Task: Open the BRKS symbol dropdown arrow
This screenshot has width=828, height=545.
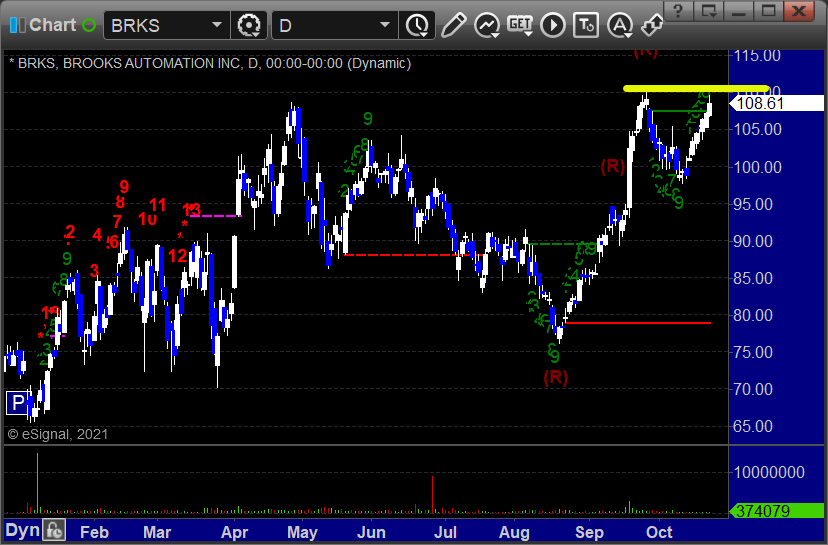Action: [217, 25]
